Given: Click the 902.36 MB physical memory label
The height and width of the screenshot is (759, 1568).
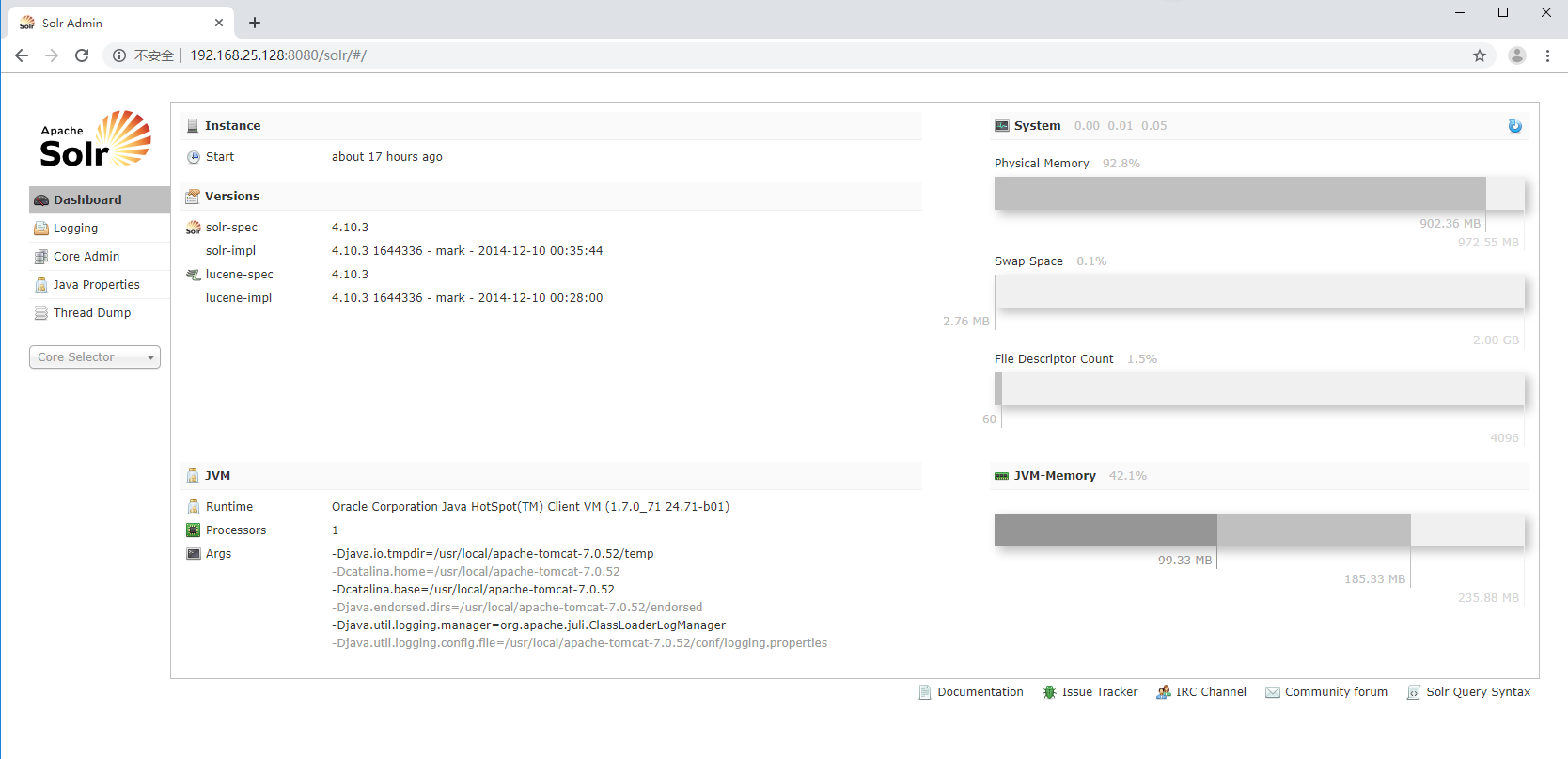Looking at the screenshot, I should [1450, 224].
